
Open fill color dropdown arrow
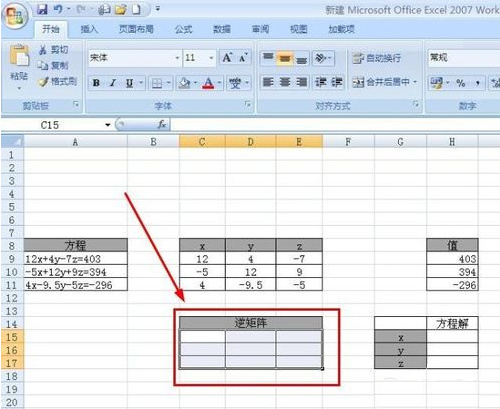click(x=196, y=83)
